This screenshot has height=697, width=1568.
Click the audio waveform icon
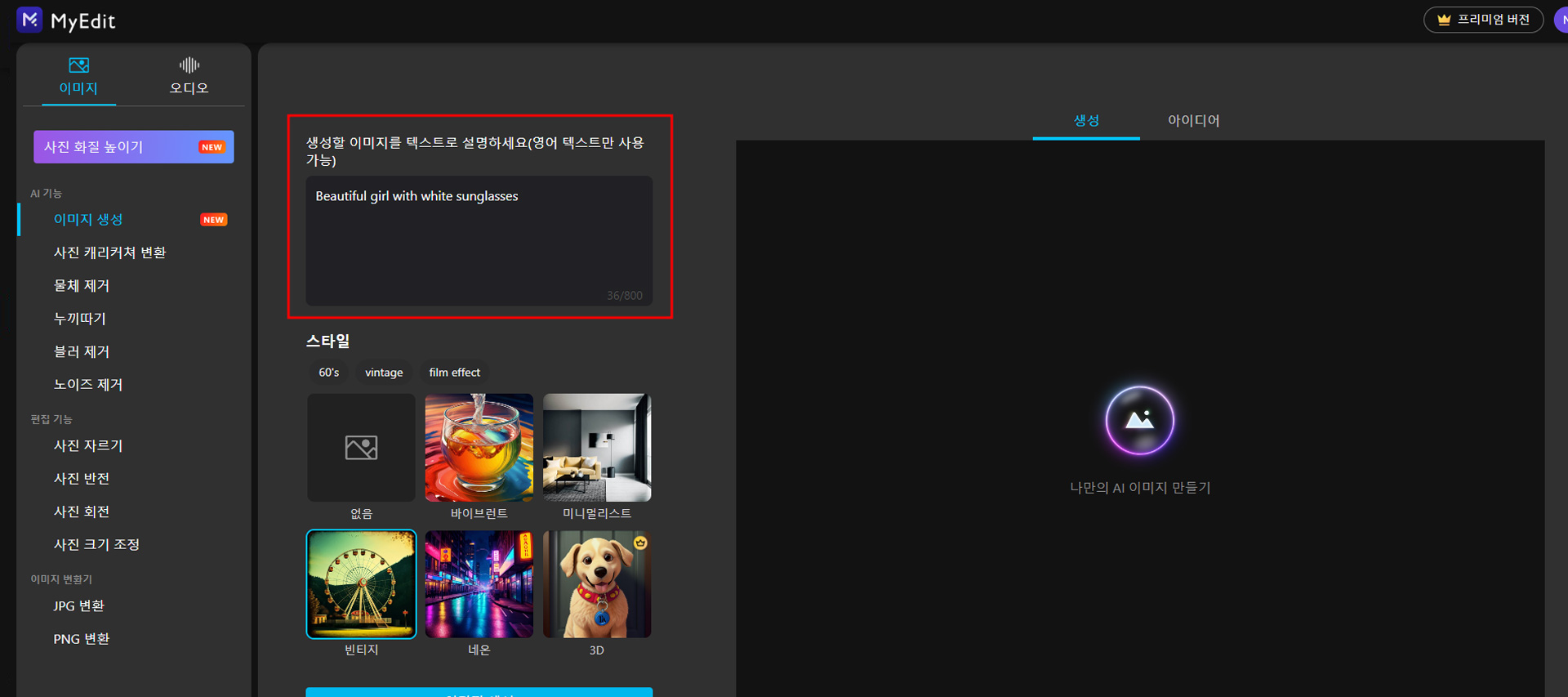coord(189,65)
